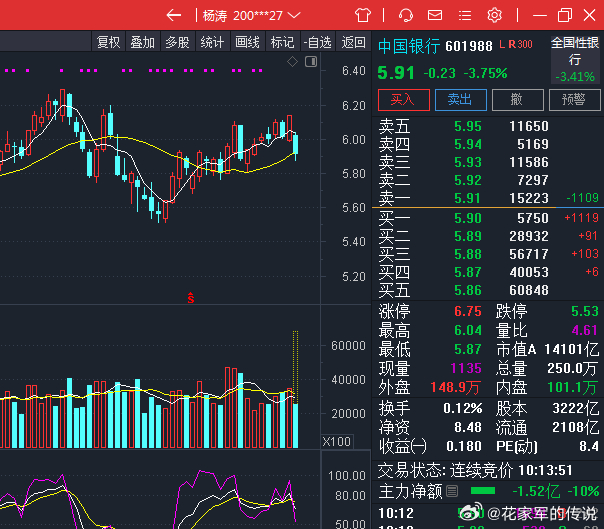This screenshot has height=529, width=604.
Task: Click the 总量 value 250.0万
Action: click(573, 368)
